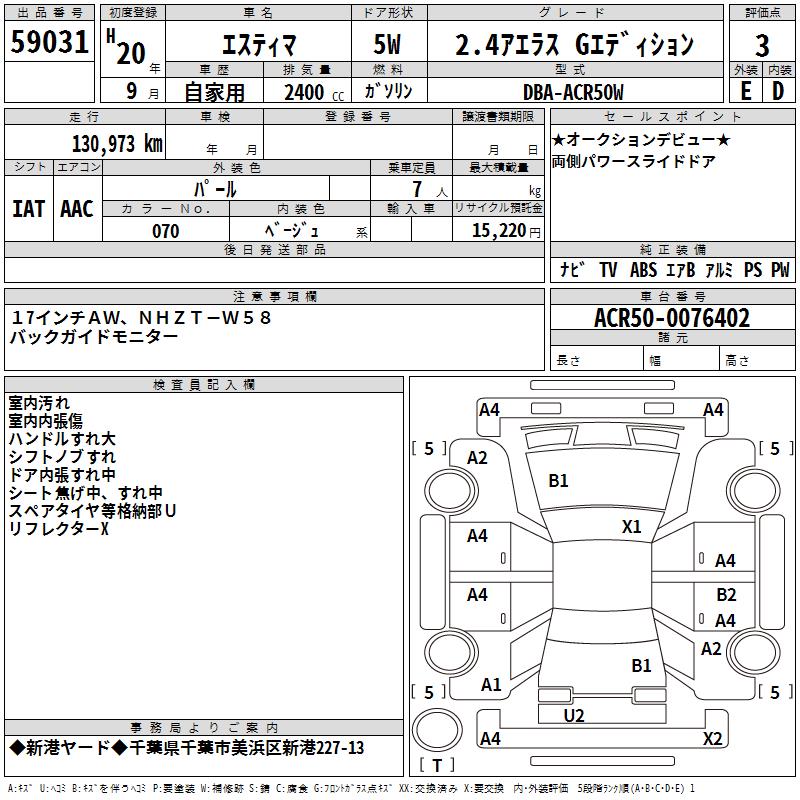Screen dimensions: 800x800
Task: Select TV in genuine equipment
Action: pos(608,269)
